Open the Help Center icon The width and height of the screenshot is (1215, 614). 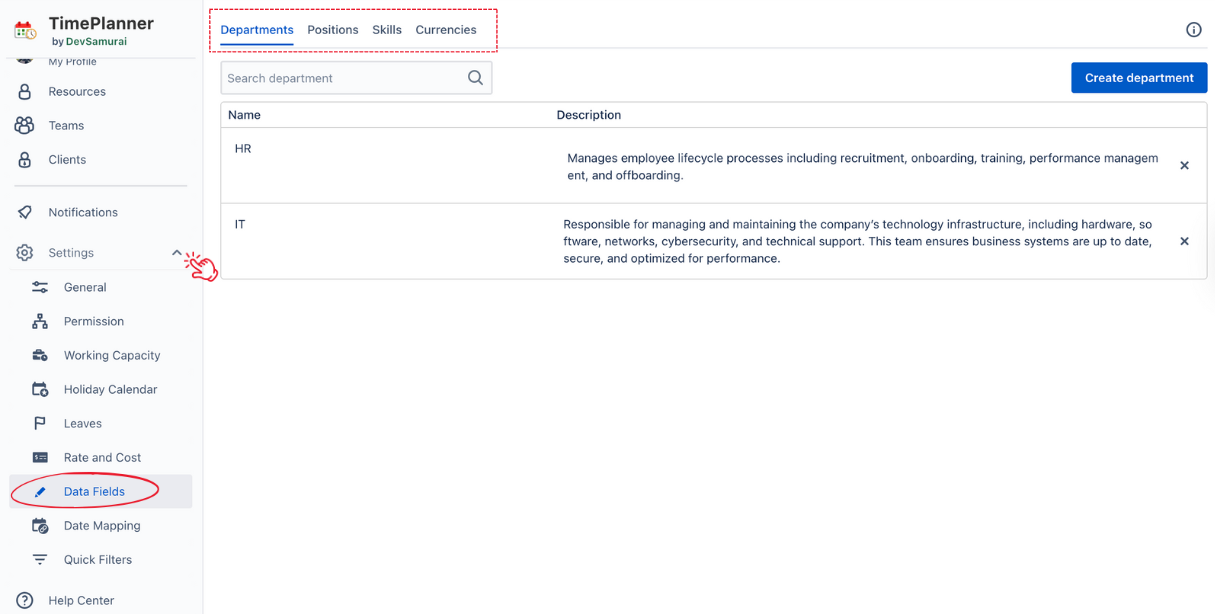click(x=25, y=600)
